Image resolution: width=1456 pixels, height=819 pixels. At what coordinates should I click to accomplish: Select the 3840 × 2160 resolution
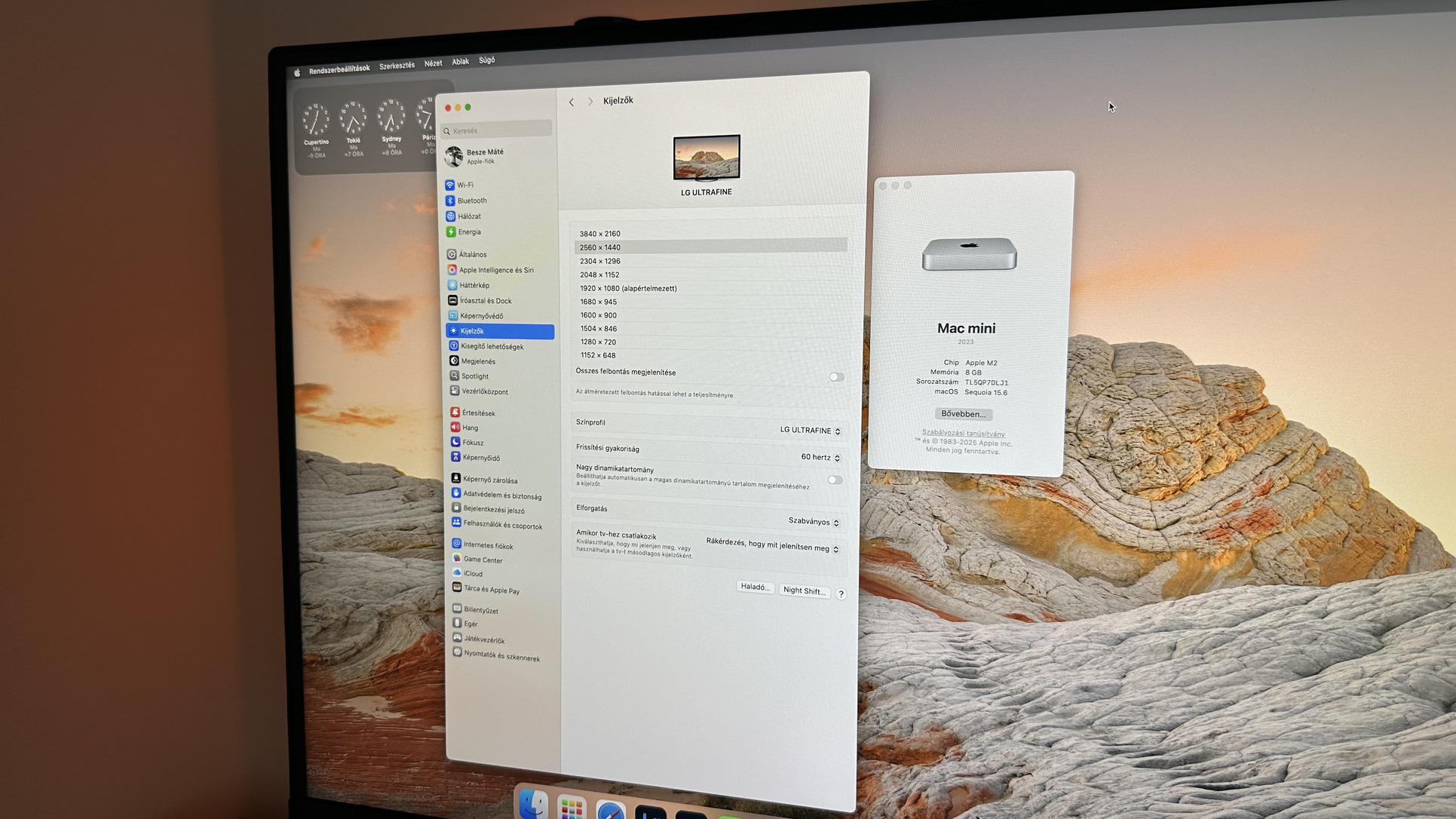[600, 234]
